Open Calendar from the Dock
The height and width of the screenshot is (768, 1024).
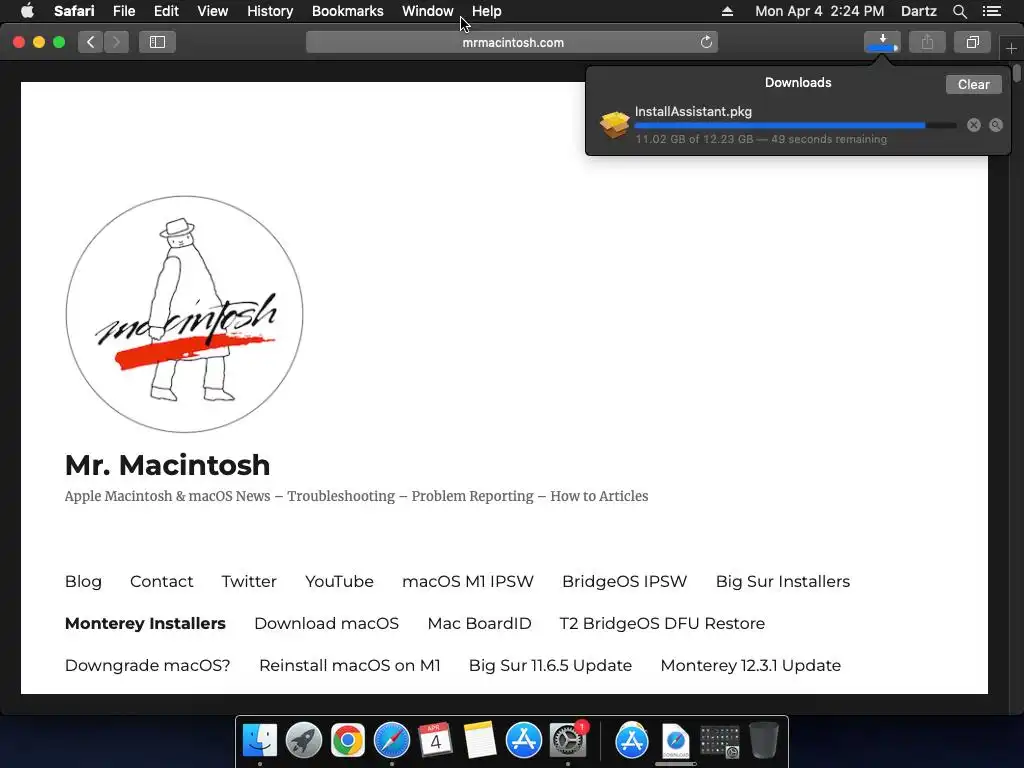tap(436, 741)
